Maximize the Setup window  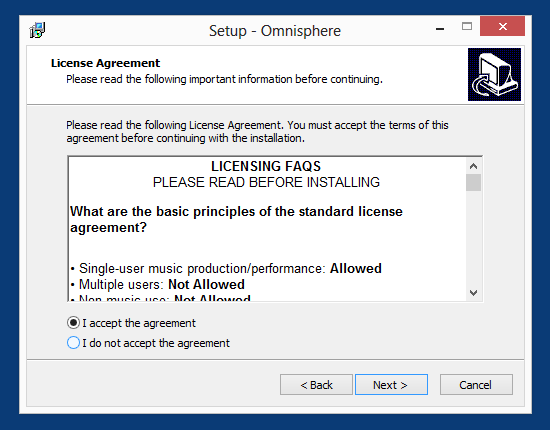[x=467, y=27]
